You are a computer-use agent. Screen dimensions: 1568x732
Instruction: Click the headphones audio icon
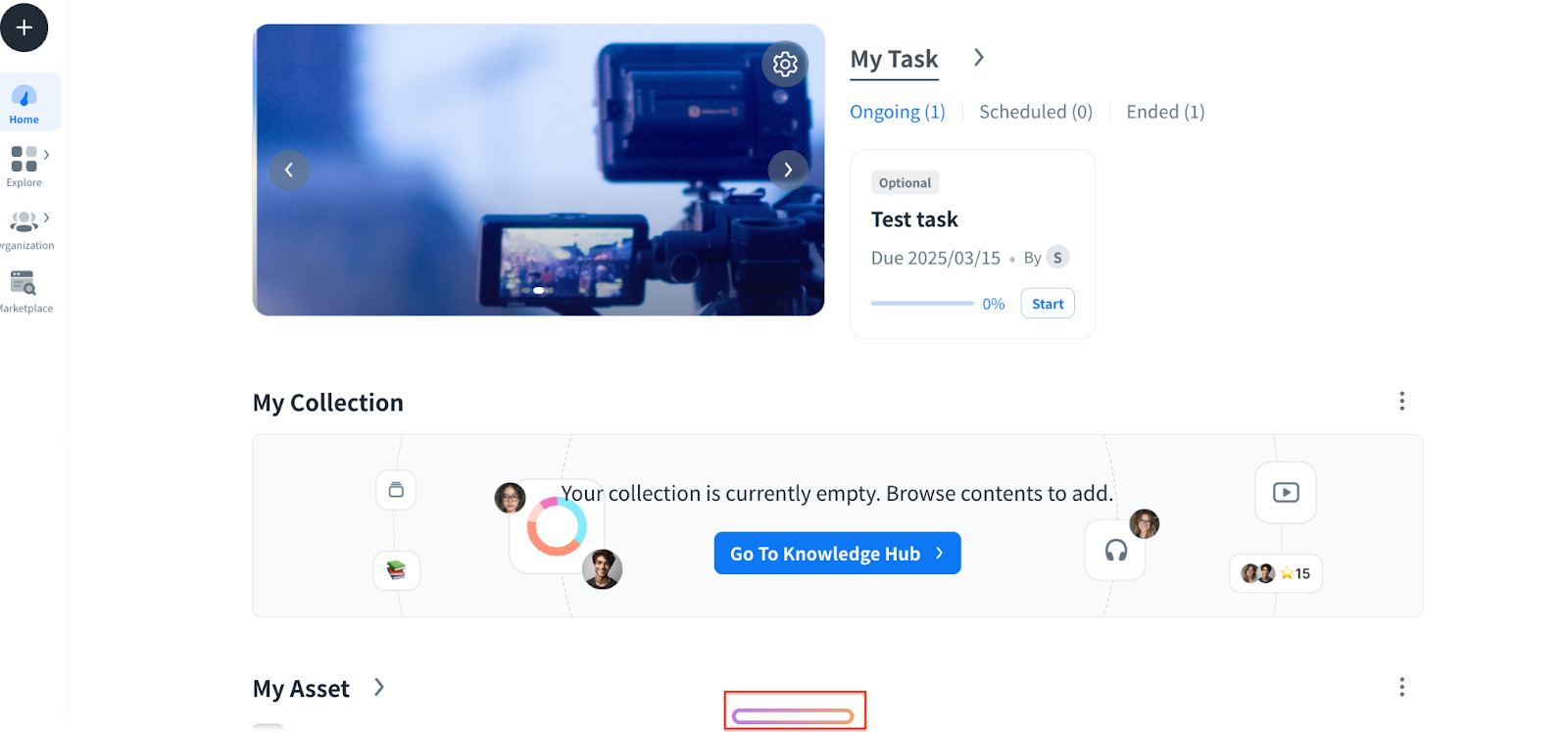(1115, 551)
